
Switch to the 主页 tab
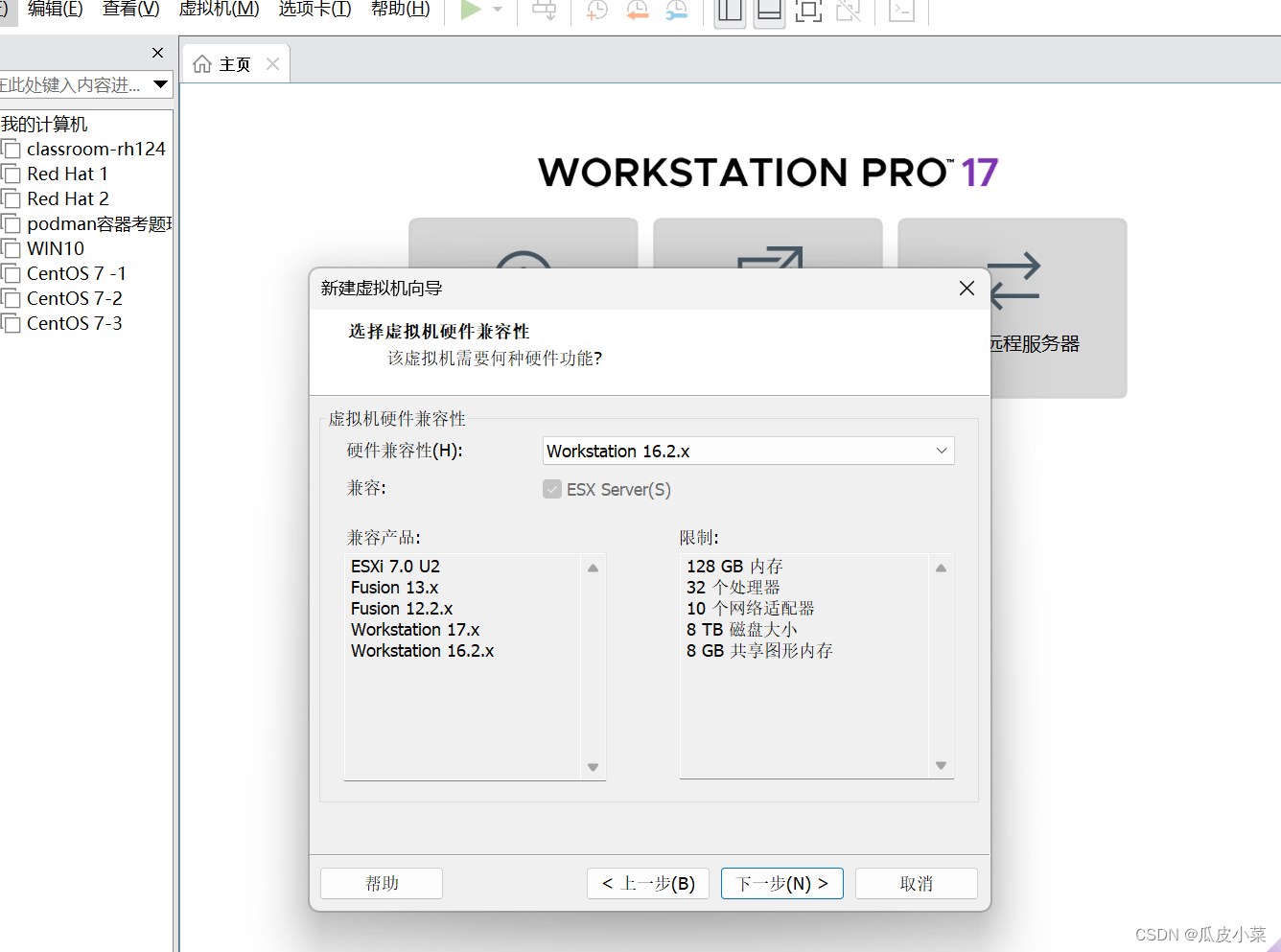pos(235,64)
